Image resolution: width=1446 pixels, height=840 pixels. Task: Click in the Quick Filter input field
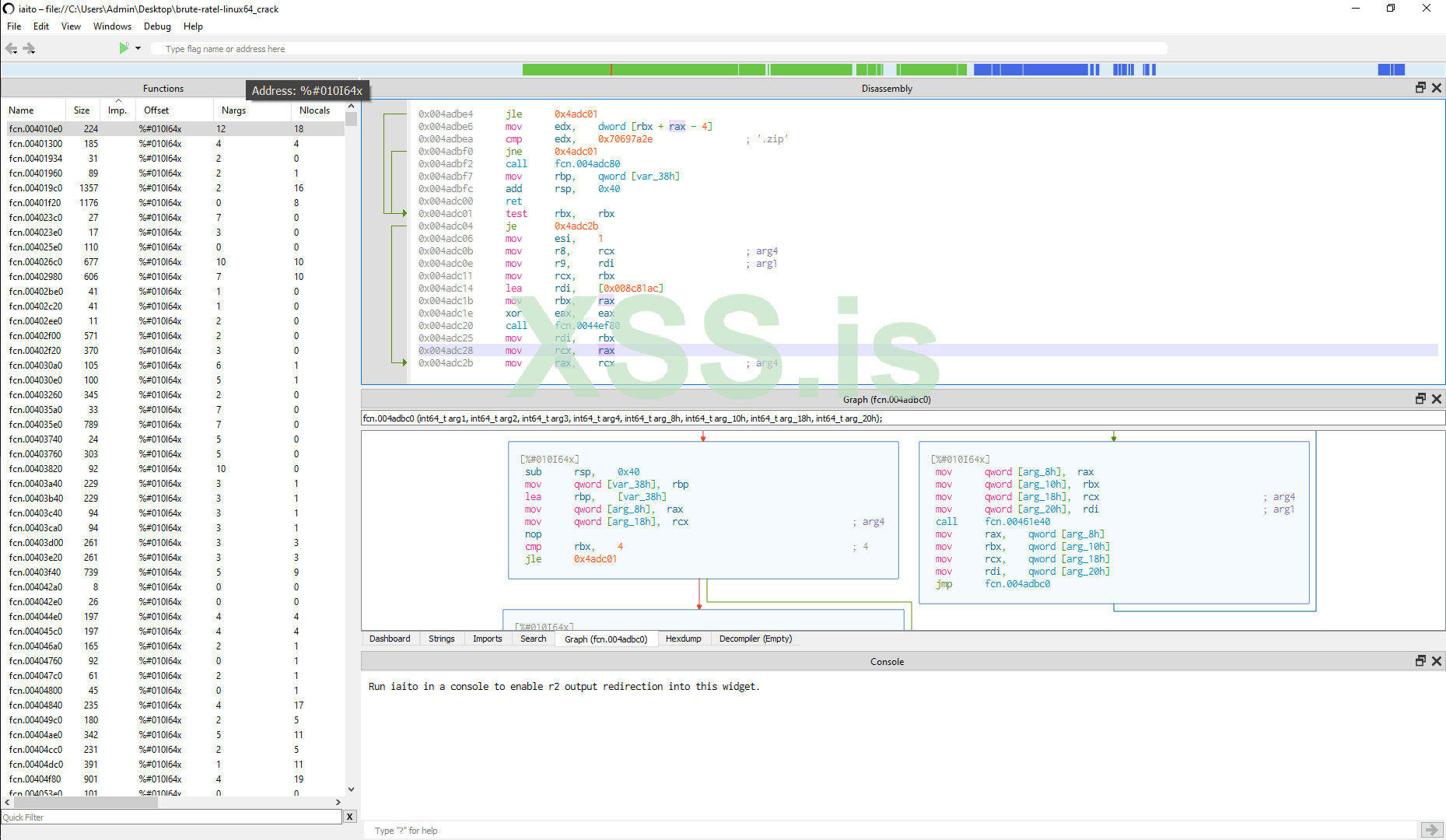(x=171, y=817)
